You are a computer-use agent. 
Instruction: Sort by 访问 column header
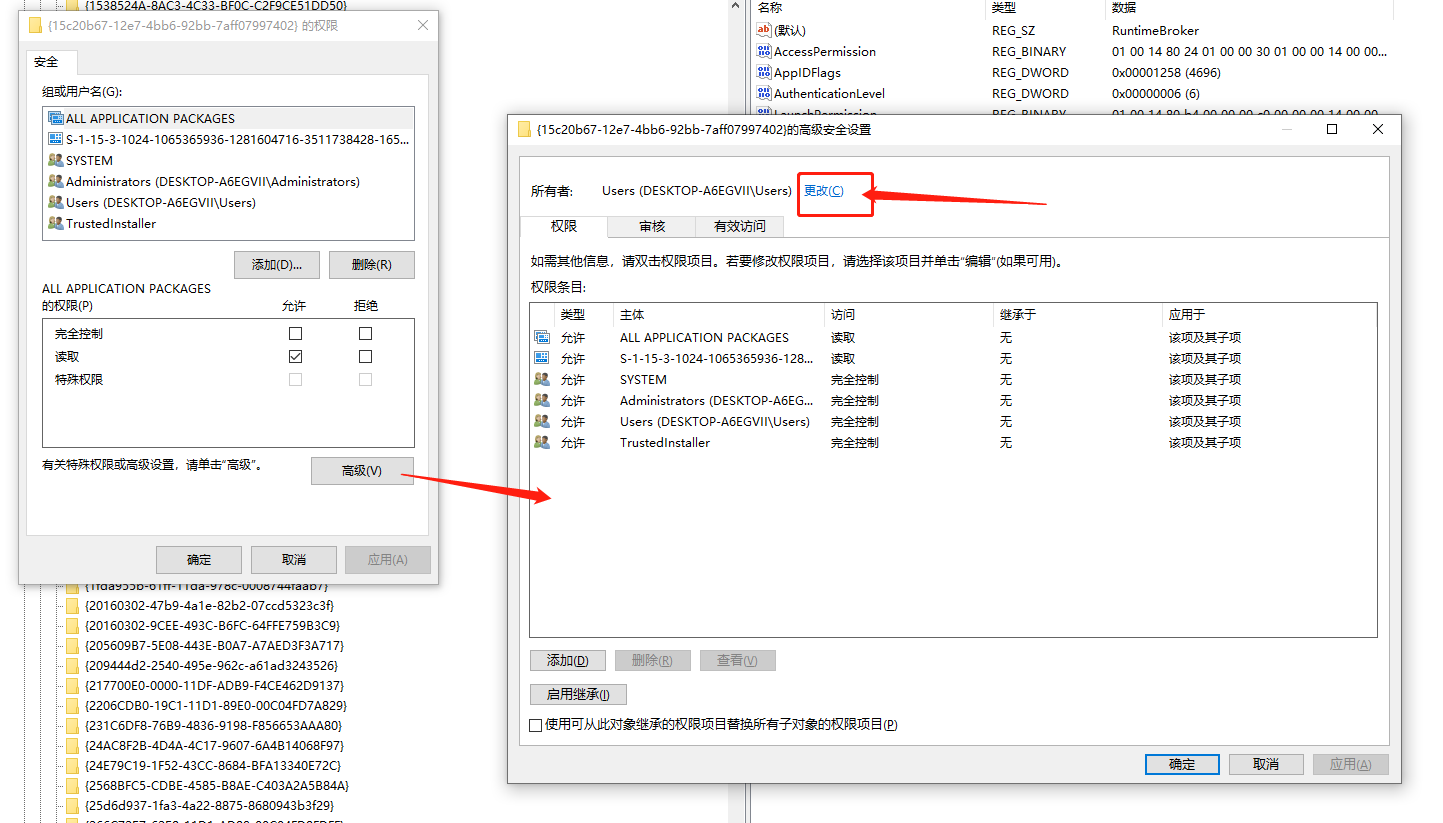(908, 314)
